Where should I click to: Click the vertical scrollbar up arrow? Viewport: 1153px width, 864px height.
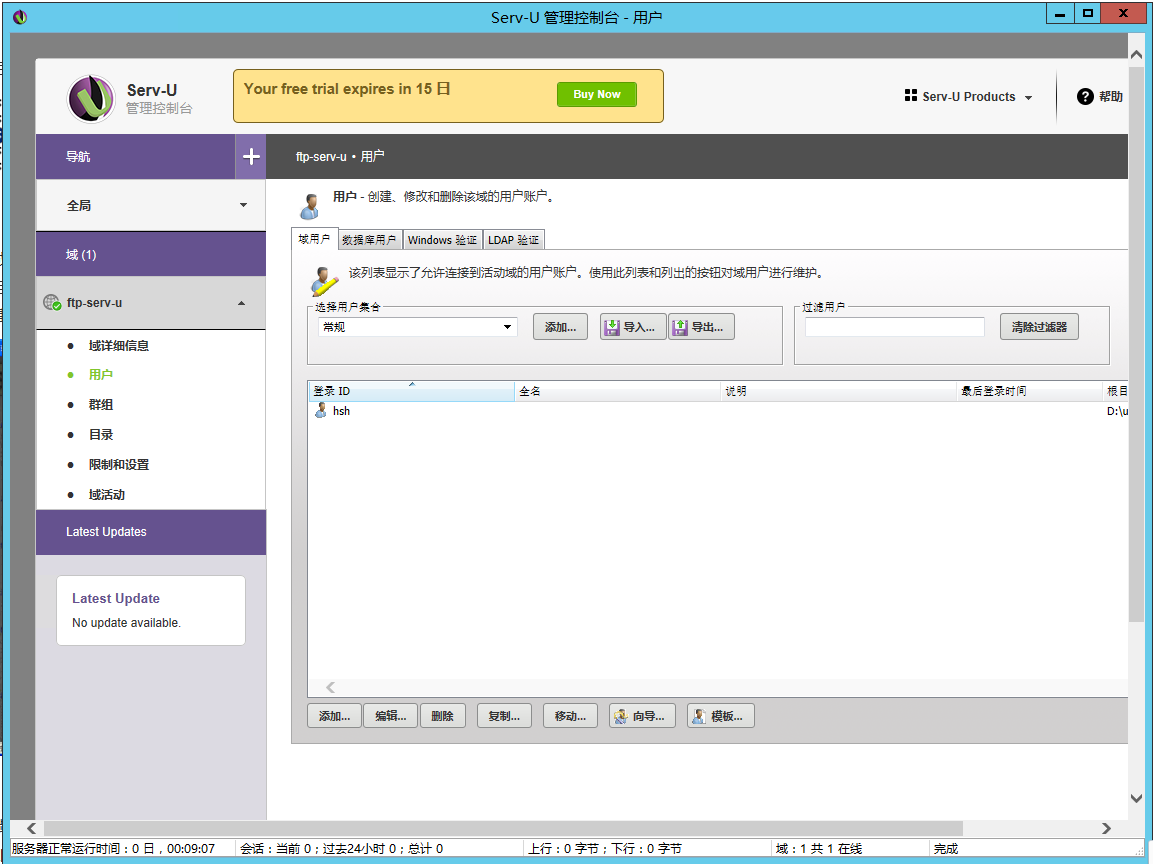1136,54
